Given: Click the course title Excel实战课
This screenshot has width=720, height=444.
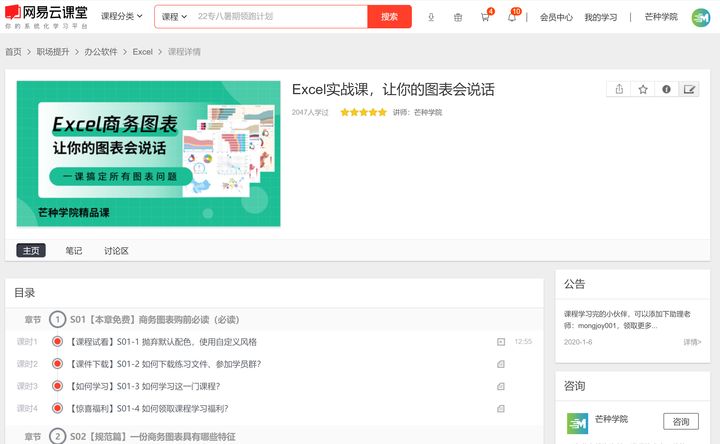Looking at the screenshot, I should [x=393, y=89].
